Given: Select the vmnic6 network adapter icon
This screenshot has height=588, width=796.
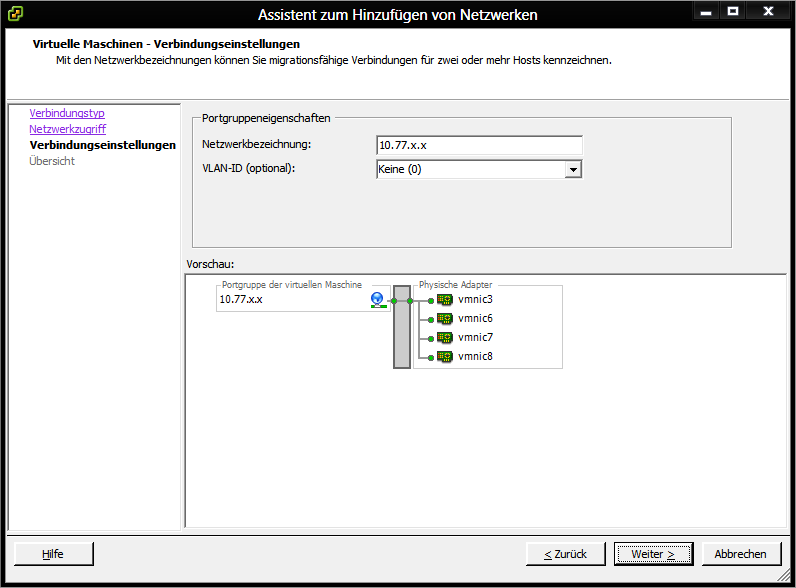Looking at the screenshot, I should point(445,319).
